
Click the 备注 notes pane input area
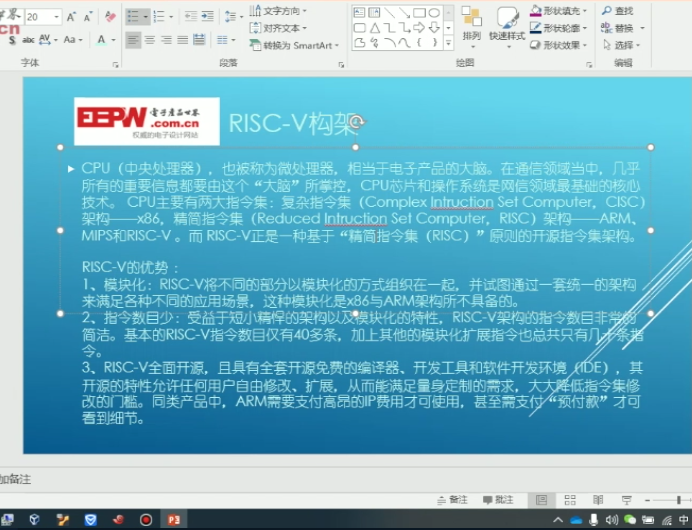(346, 479)
